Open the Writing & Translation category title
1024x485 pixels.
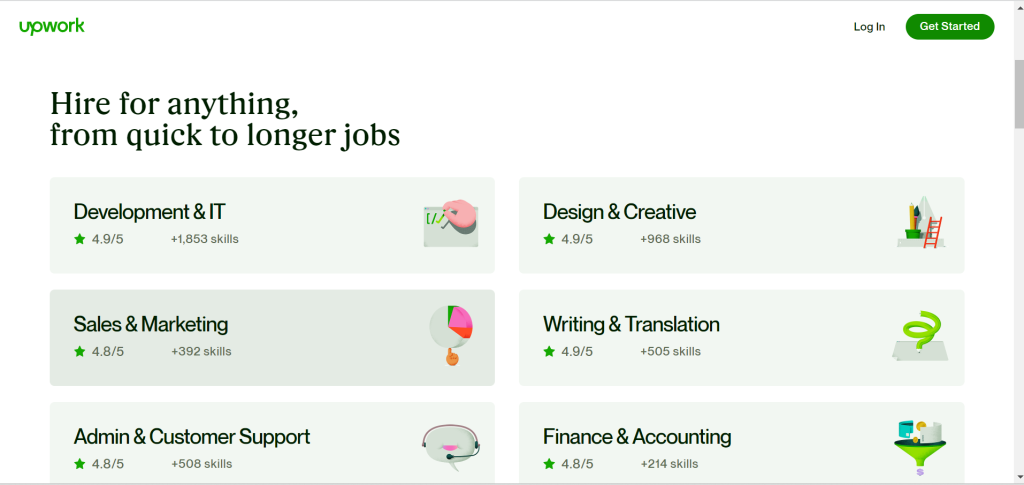coord(631,324)
